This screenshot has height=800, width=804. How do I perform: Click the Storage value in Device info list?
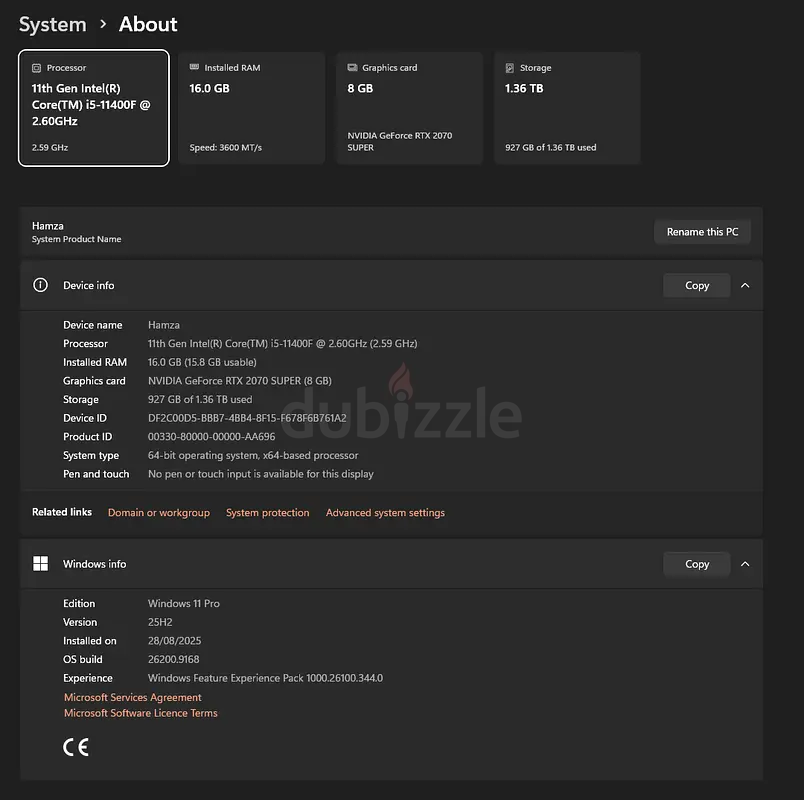(x=200, y=399)
